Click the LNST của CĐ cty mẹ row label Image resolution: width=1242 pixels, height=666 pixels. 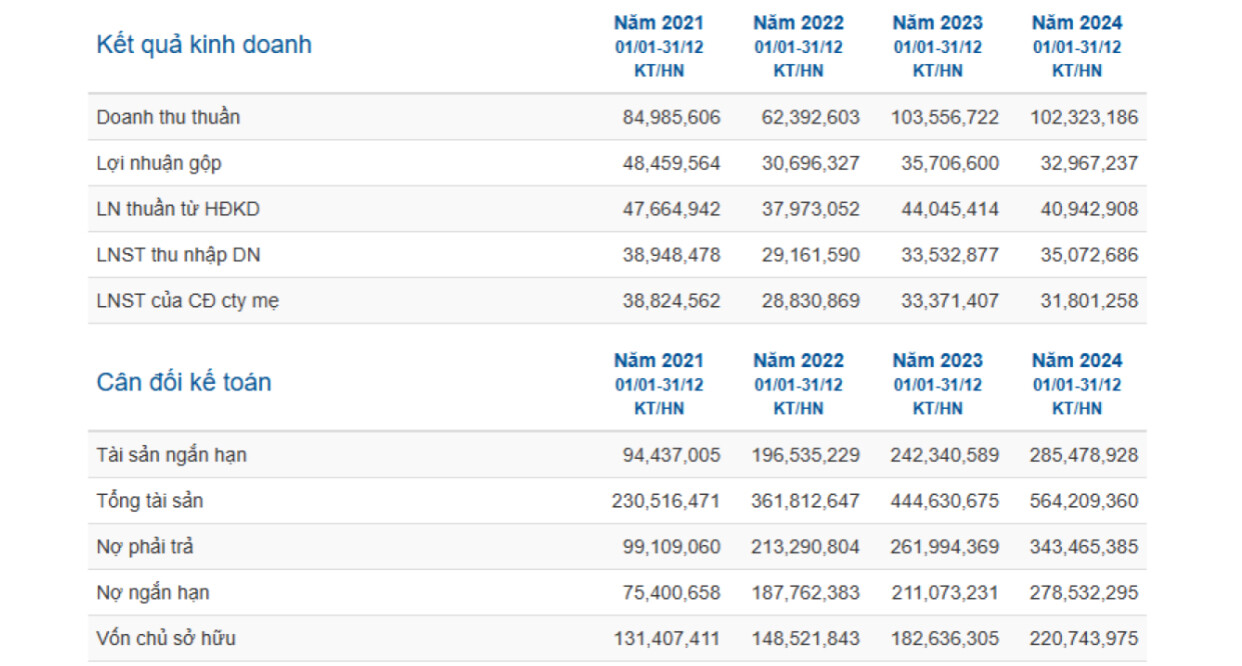tap(187, 301)
